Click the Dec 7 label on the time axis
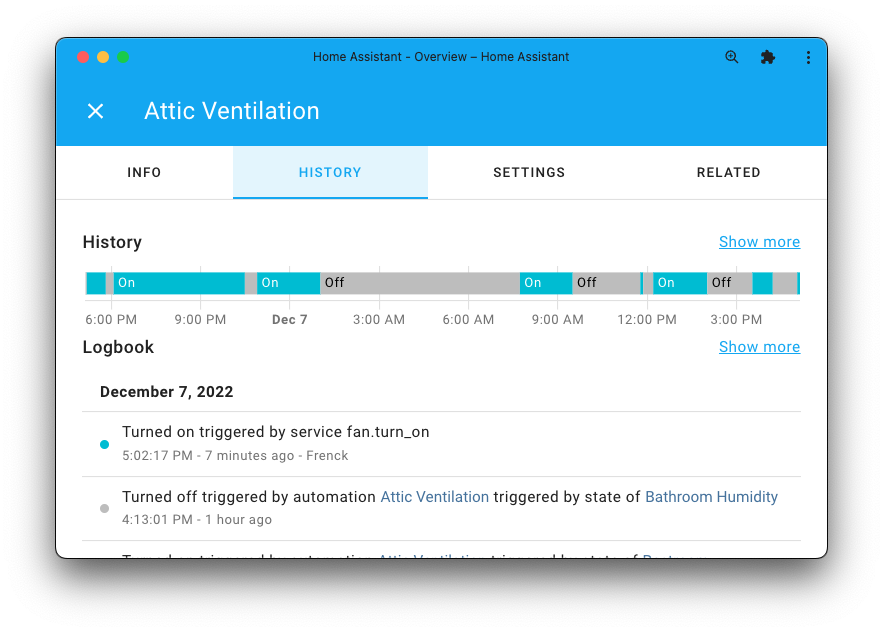Viewport: 883px width, 632px height. [x=289, y=319]
